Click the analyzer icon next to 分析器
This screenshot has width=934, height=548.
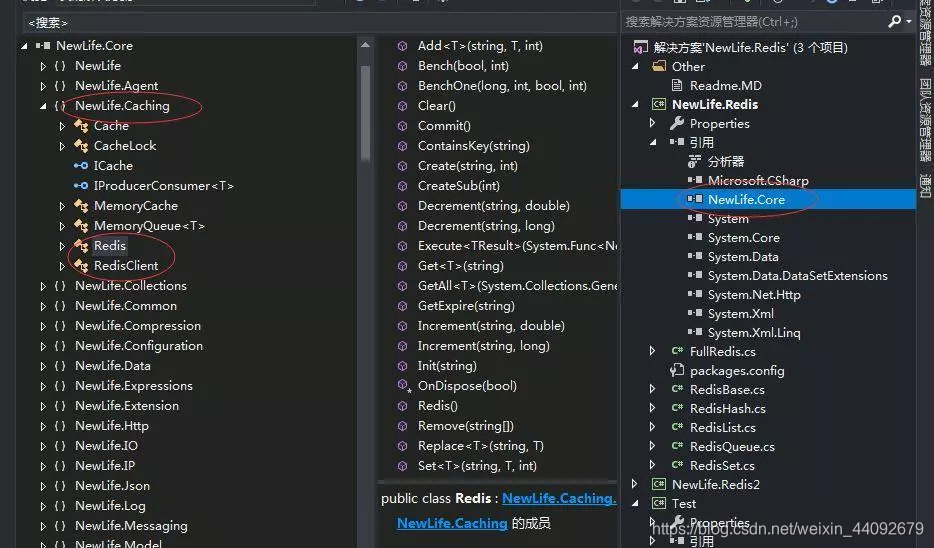tap(694, 161)
